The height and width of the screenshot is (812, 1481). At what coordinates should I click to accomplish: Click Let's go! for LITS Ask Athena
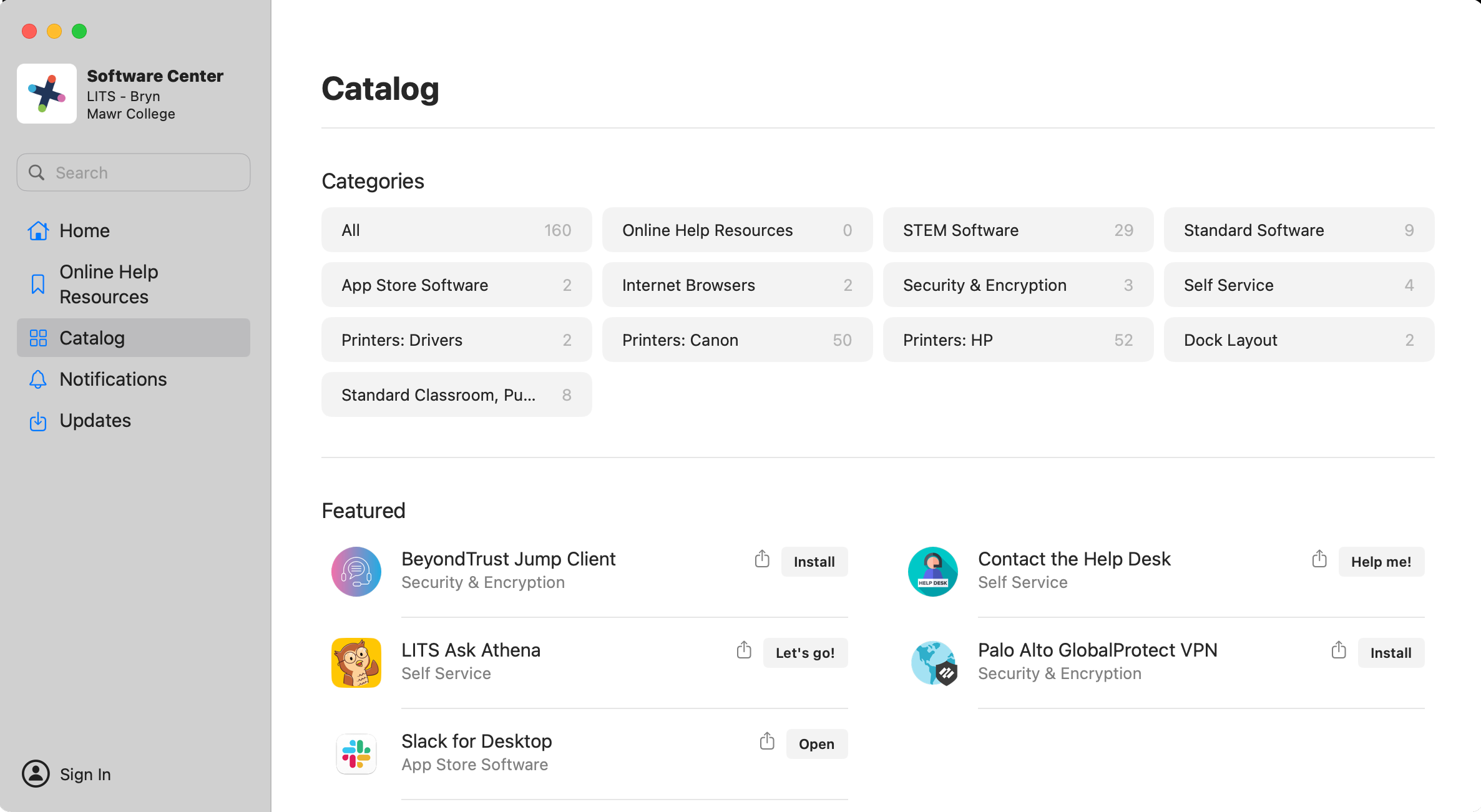coord(805,652)
